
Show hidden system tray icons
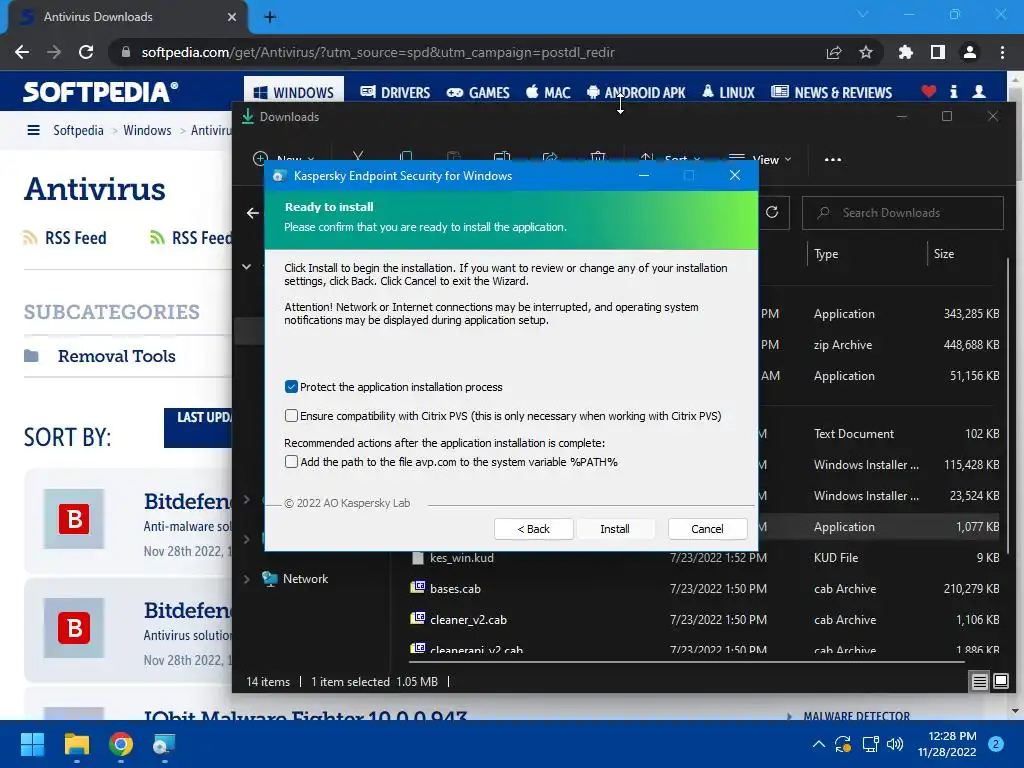818,744
